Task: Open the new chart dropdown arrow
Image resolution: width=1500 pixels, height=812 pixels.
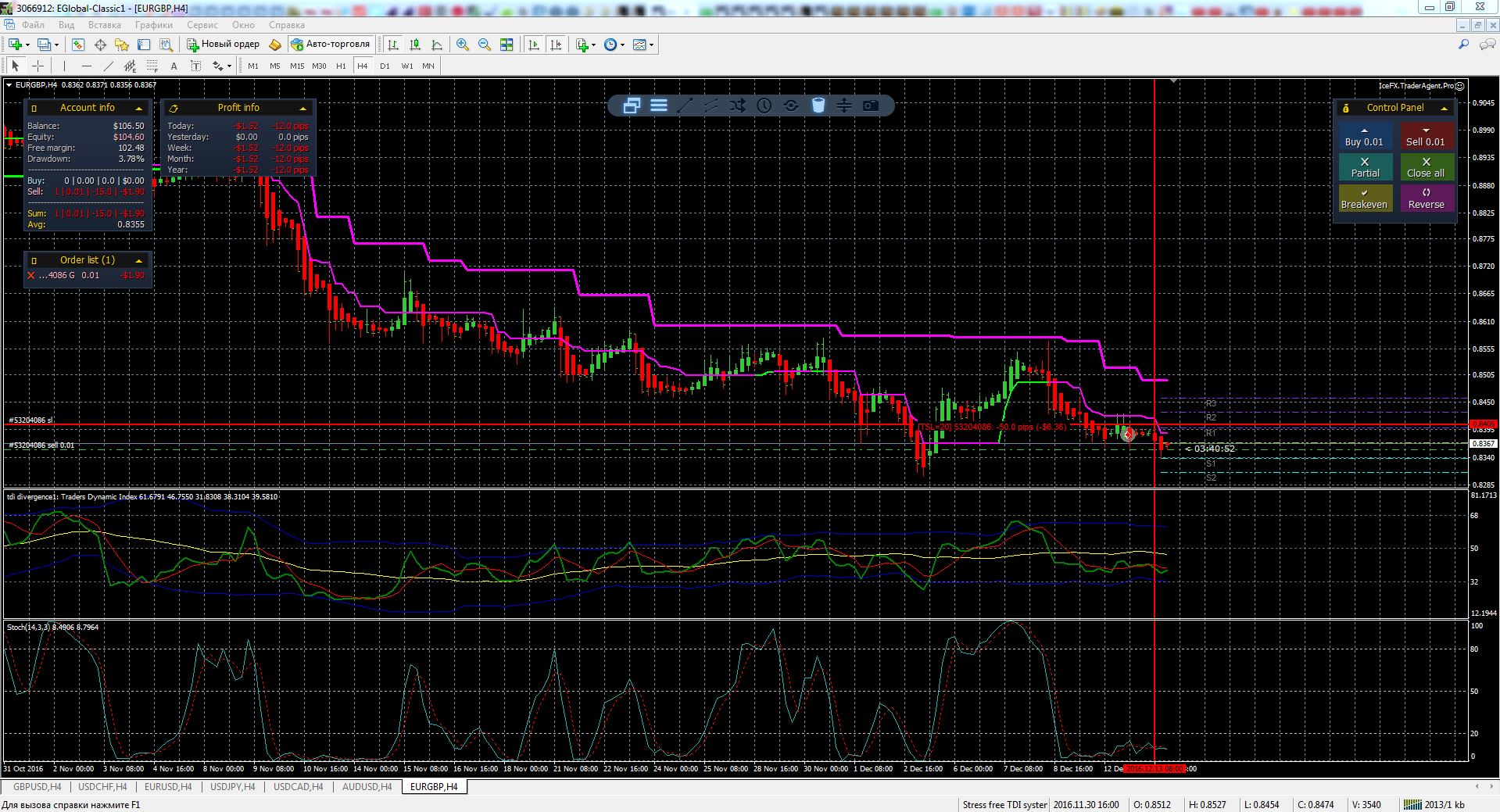Action: pyautogui.click(x=27, y=45)
